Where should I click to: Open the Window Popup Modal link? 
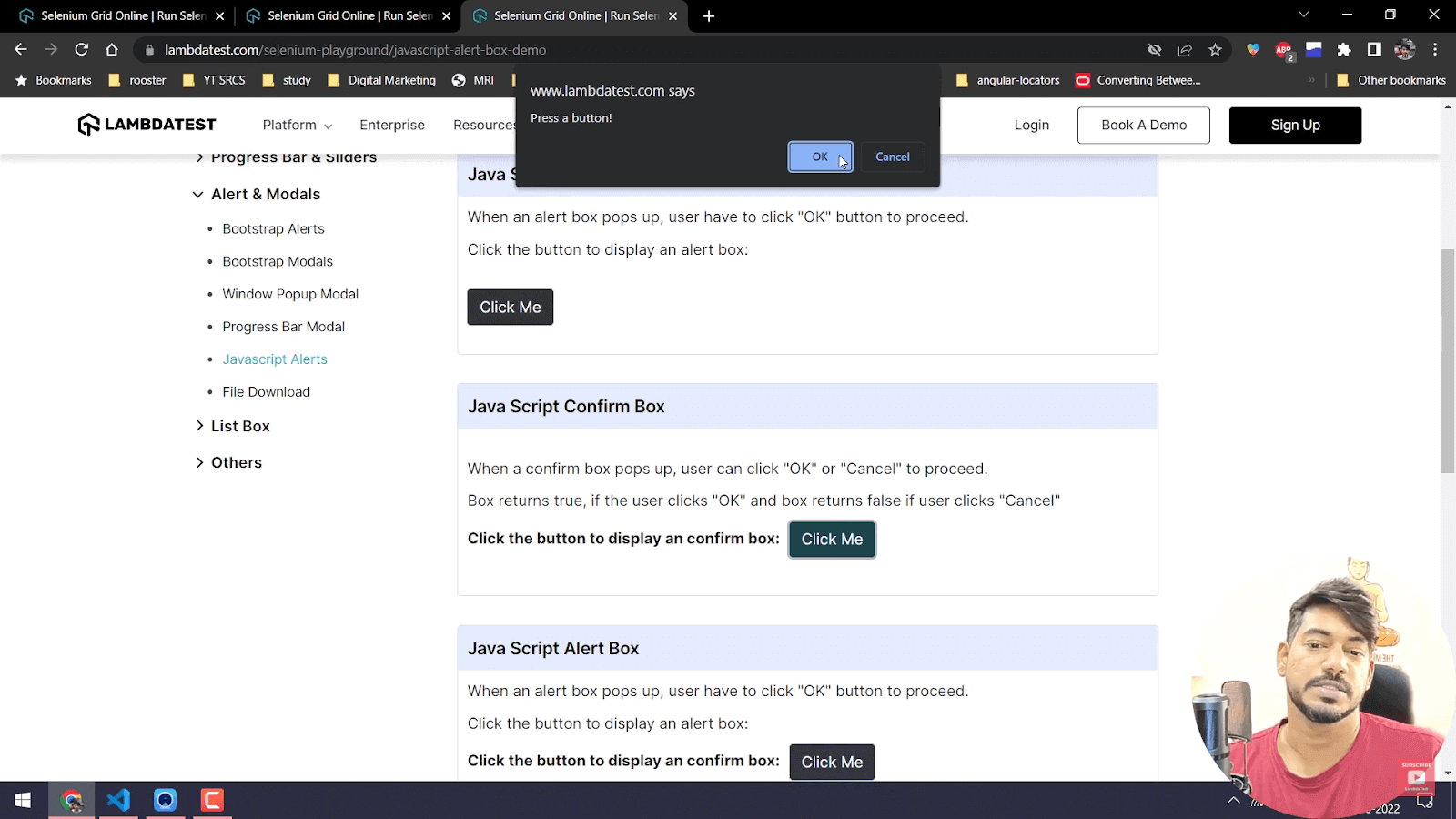point(290,294)
